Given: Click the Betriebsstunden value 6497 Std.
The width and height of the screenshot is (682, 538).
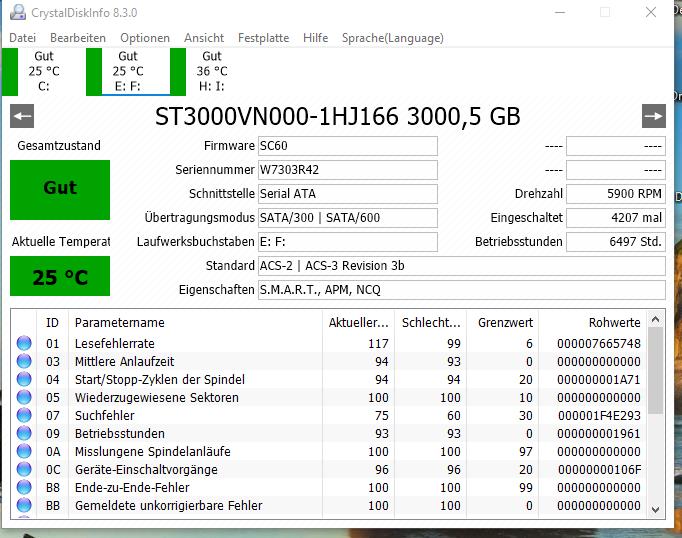Looking at the screenshot, I should pyautogui.click(x=616, y=241).
